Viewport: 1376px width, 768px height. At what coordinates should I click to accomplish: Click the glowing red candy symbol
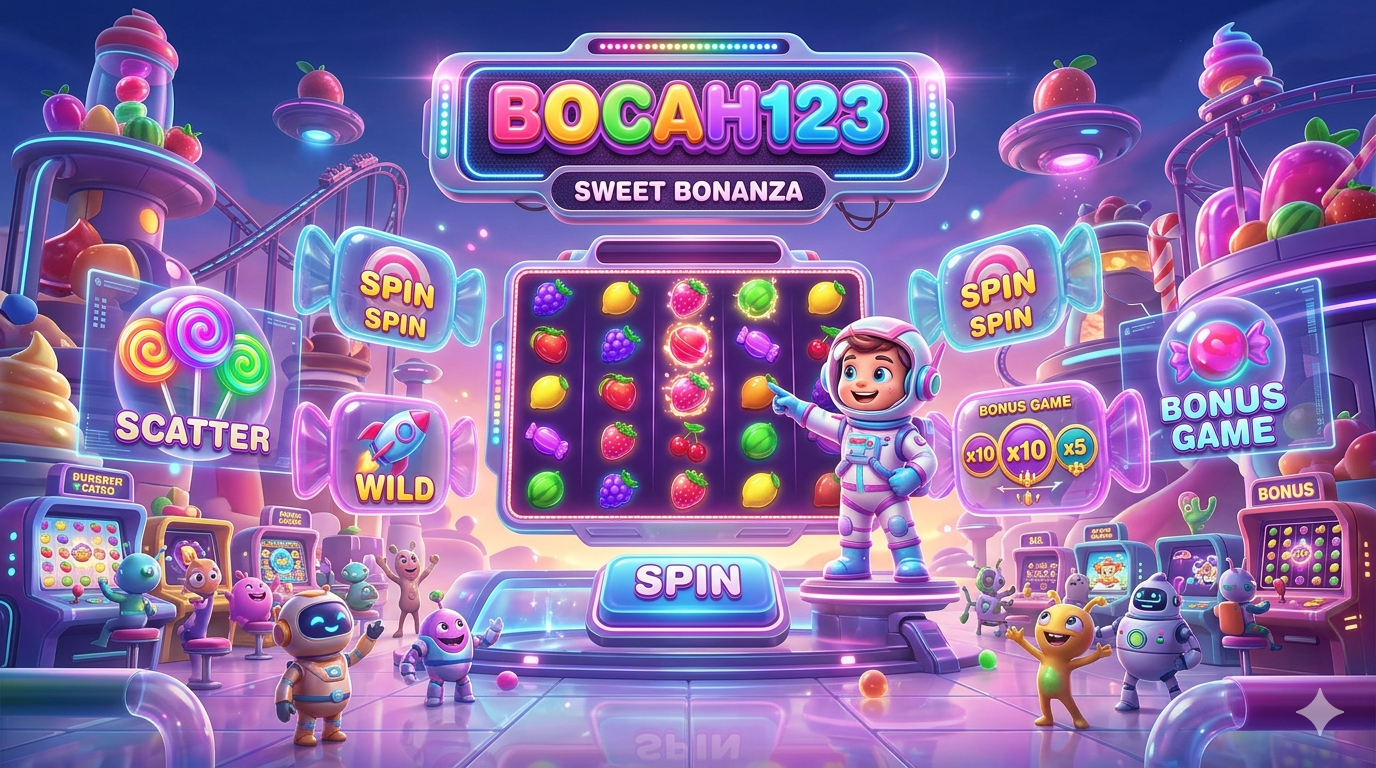[688, 345]
